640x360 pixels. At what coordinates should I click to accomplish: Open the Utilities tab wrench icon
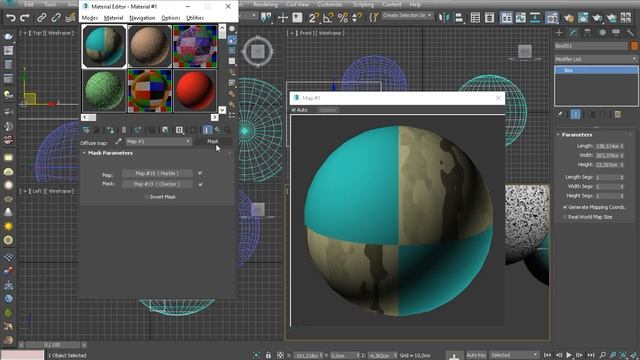tap(631, 33)
